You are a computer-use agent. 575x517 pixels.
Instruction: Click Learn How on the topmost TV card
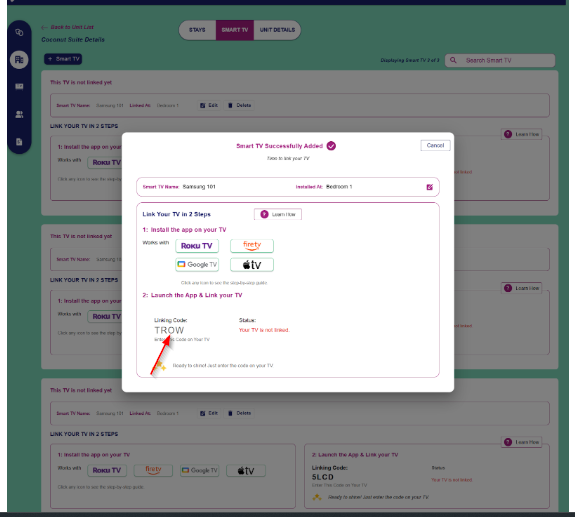click(522, 134)
